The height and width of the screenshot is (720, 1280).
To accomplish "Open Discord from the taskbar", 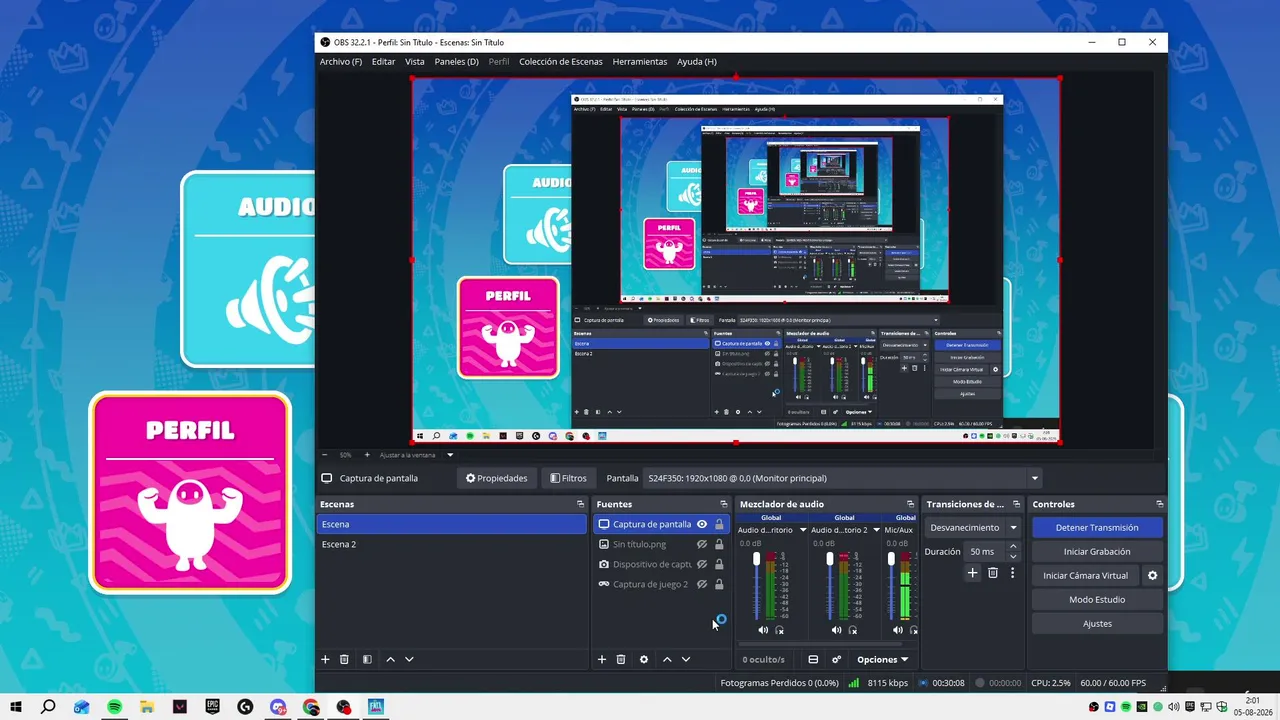I will point(278,707).
